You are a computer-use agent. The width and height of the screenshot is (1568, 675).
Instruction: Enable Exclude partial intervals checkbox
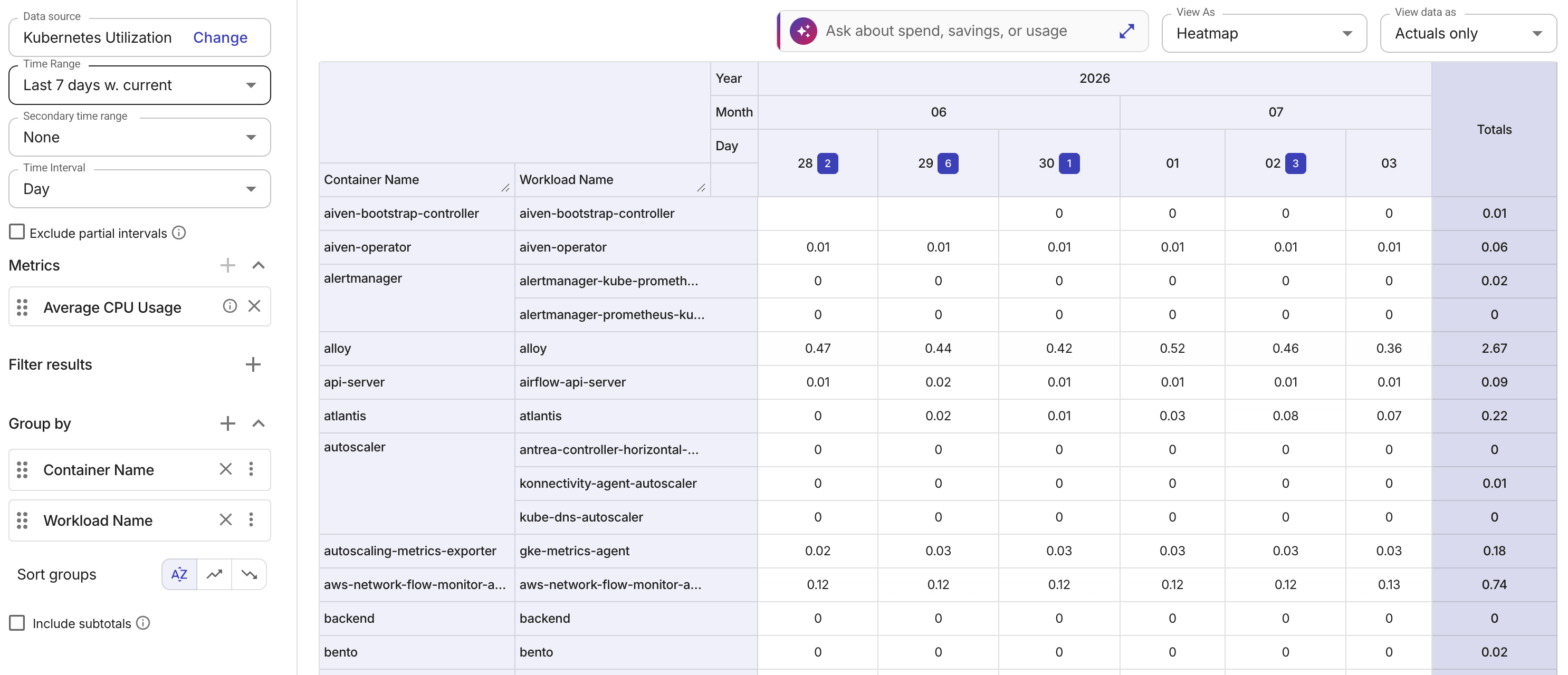[17, 233]
